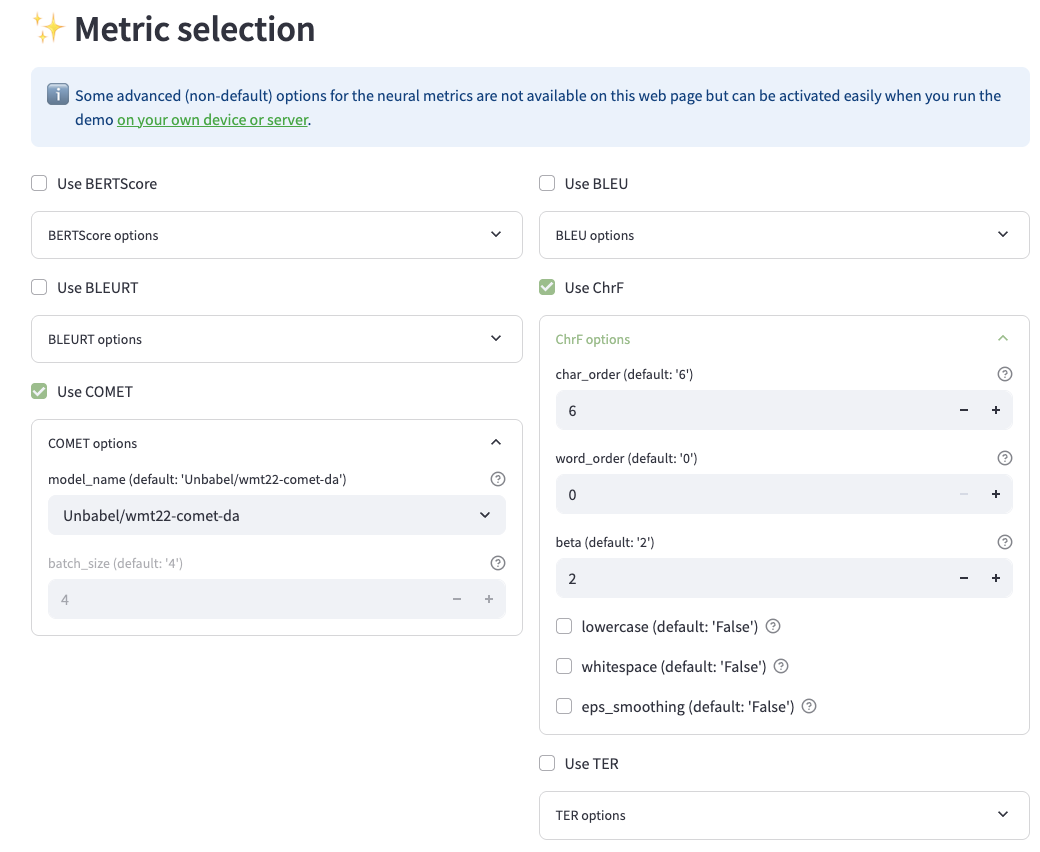Expand BLEU options panel
Image resolution: width=1040 pixels, height=852 pixels.
pyautogui.click(x=784, y=235)
